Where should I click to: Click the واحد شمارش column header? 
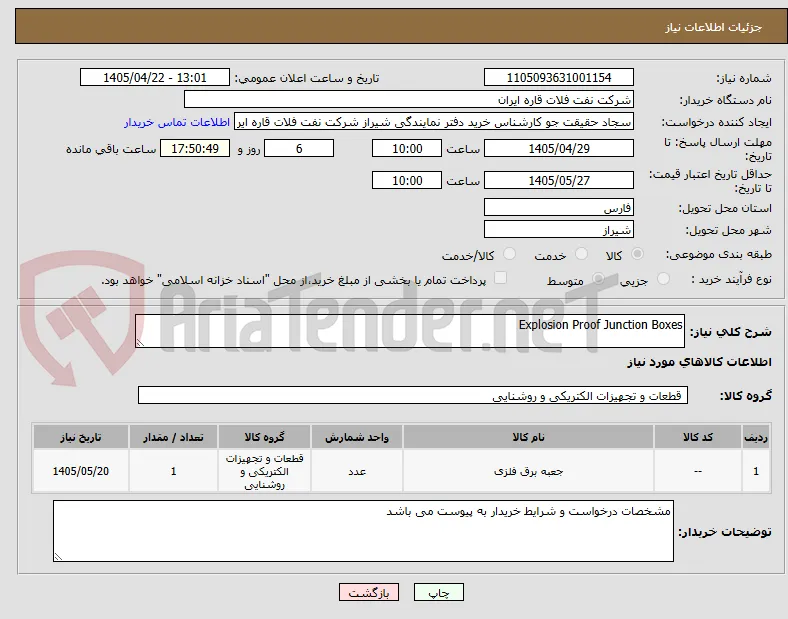[x=357, y=437]
